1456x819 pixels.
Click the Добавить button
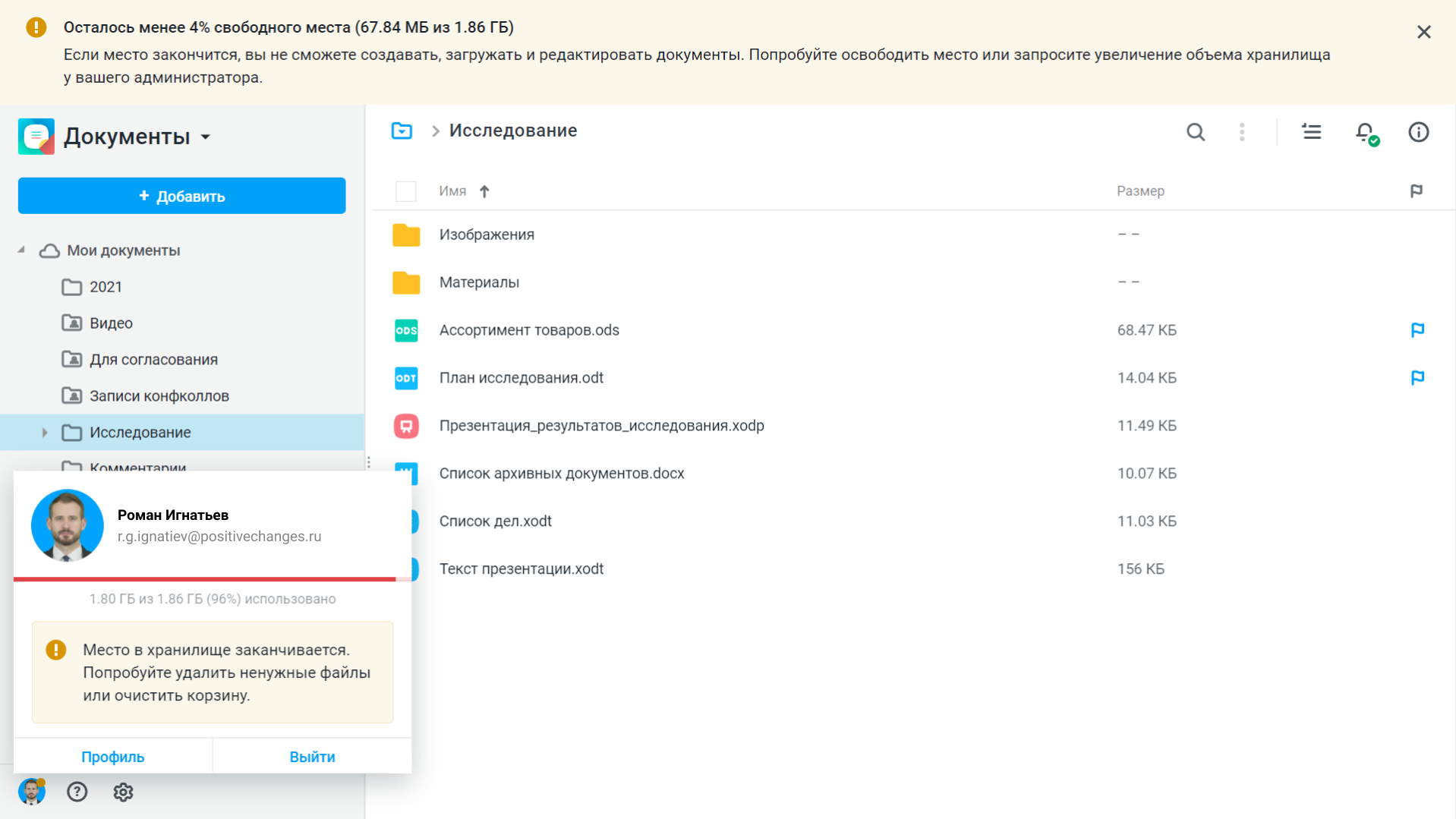tap(181, 195)
